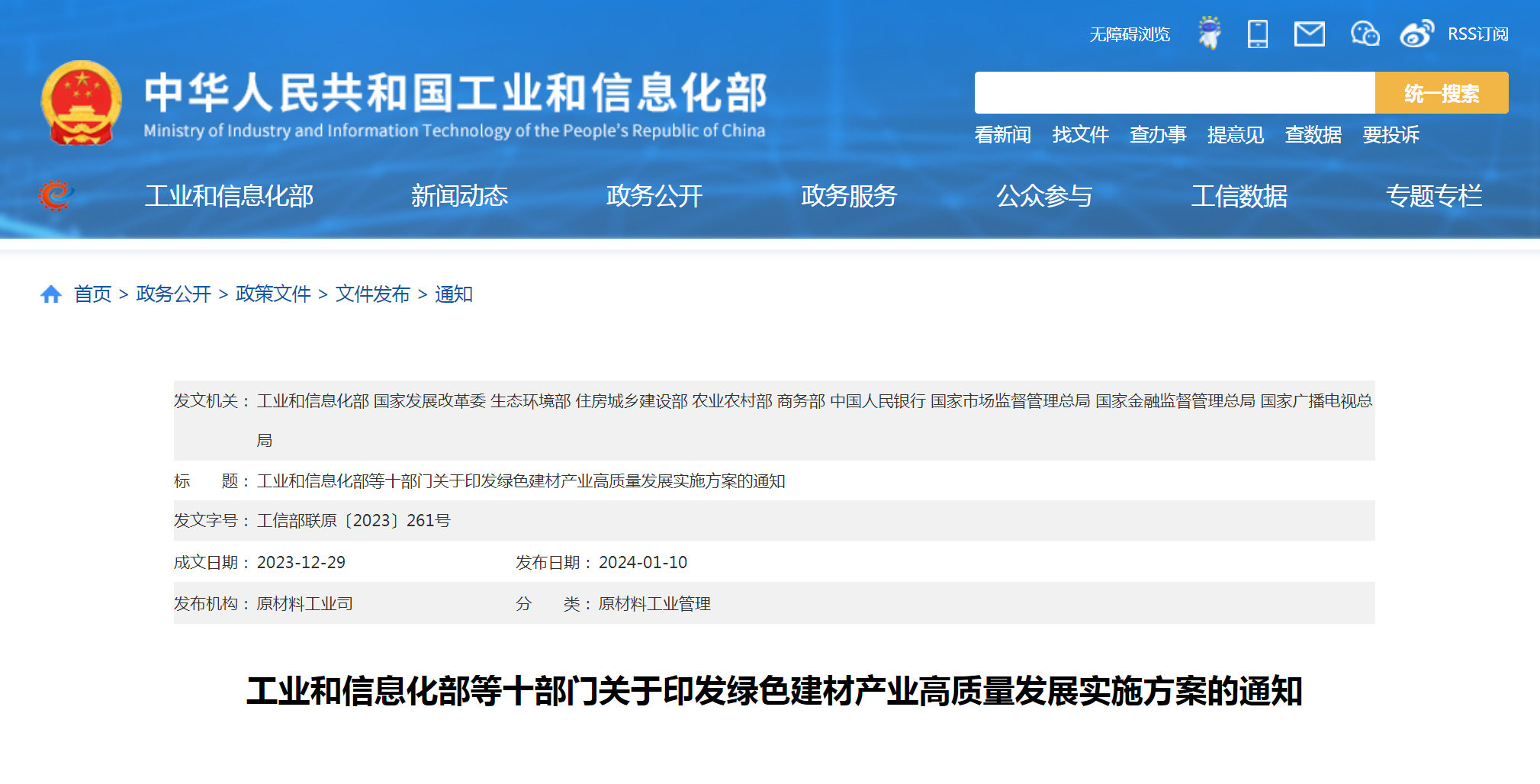Open the 政务公开 nav menu

654,196
